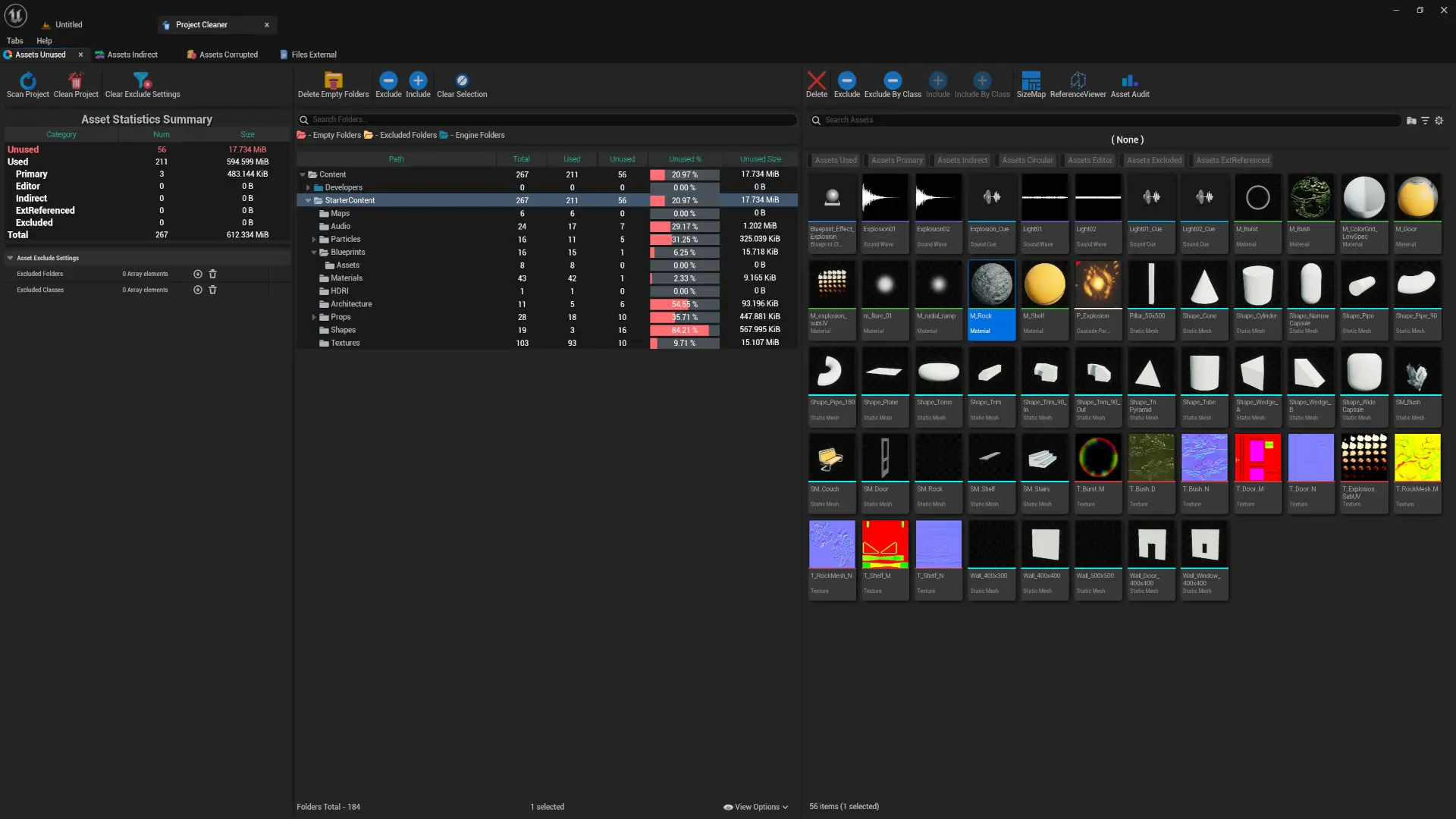Click the Search Assets field

point(1107,120)
